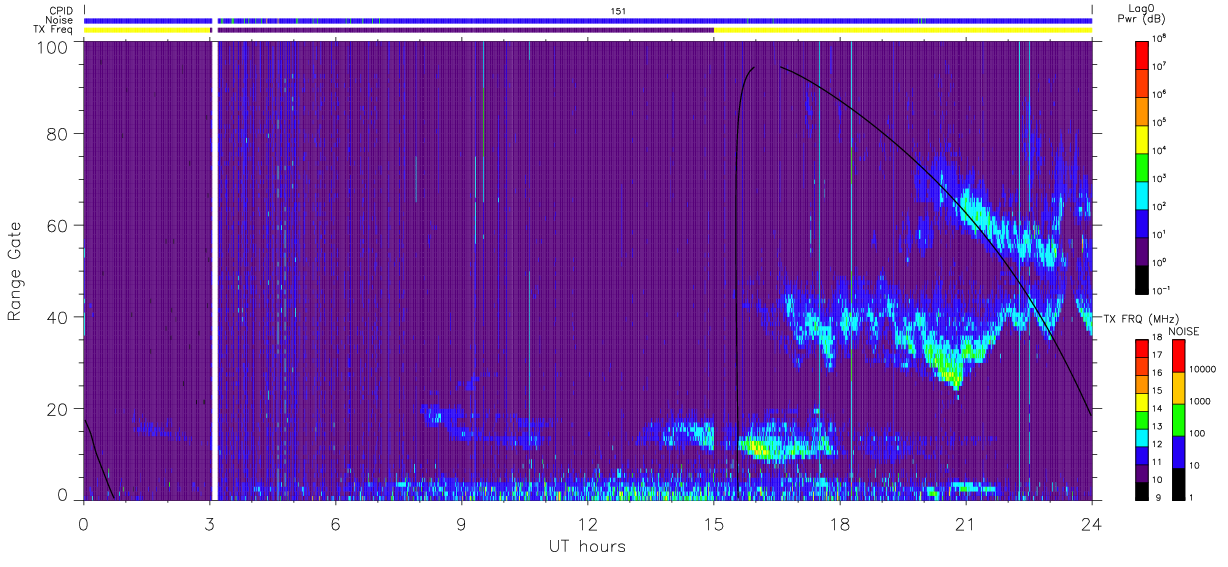The width and height of the screenshot is (1228, 567).
Task: Click the y-axis tick label '100'
Action: [x=53, y=46]
